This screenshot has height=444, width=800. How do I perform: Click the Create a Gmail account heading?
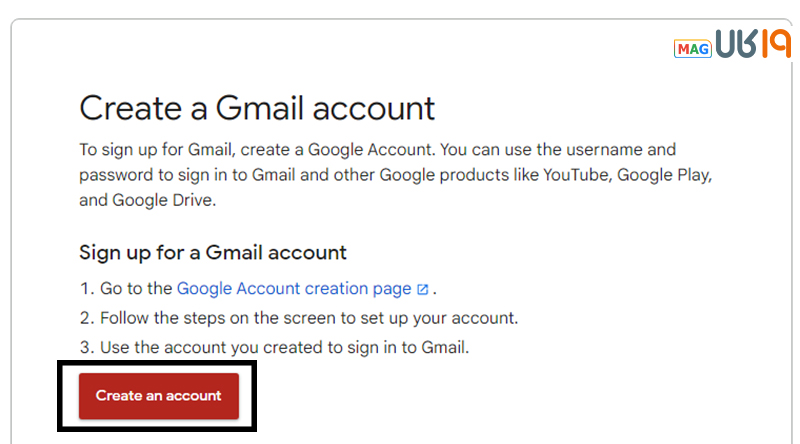click(x=257, y=108)
